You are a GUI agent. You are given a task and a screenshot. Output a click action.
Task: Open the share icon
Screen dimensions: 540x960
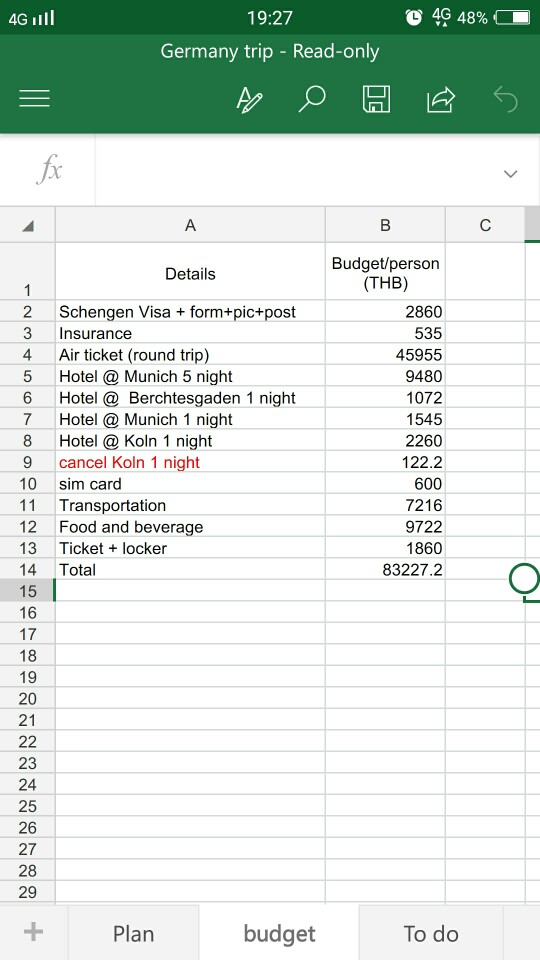(441, 100)
